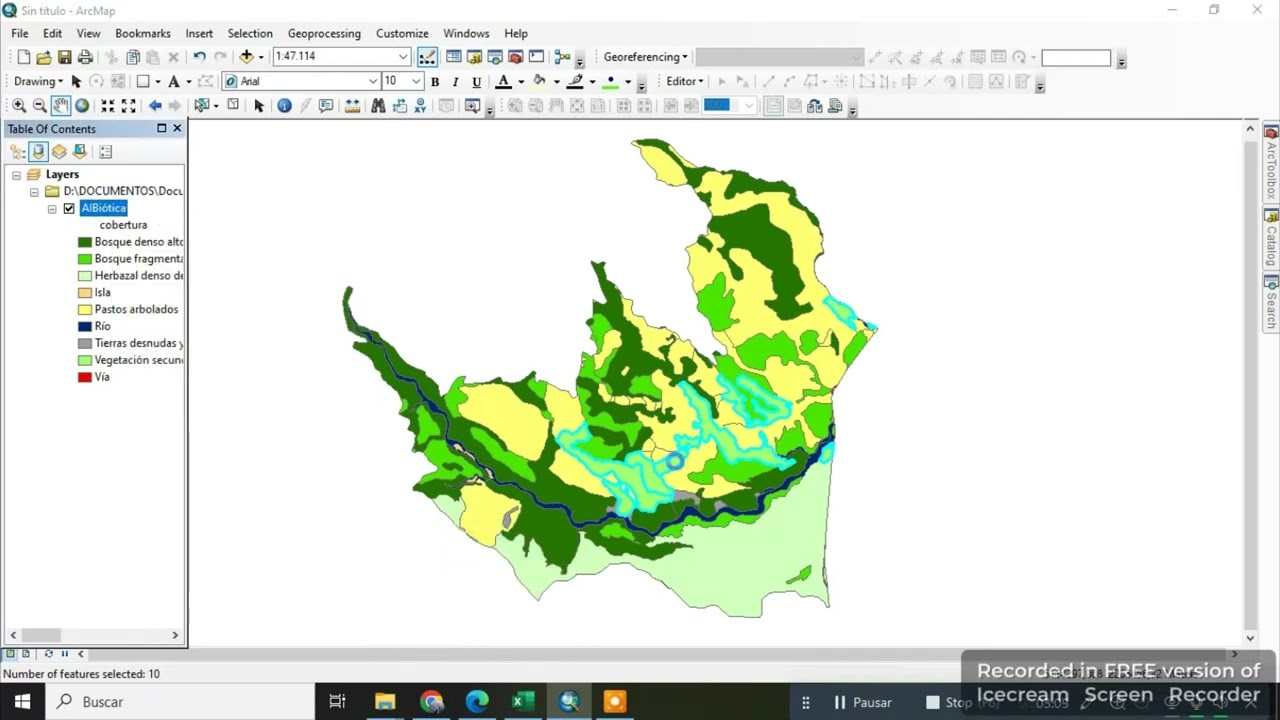Open Excel from the taskbar

(523, 702)
